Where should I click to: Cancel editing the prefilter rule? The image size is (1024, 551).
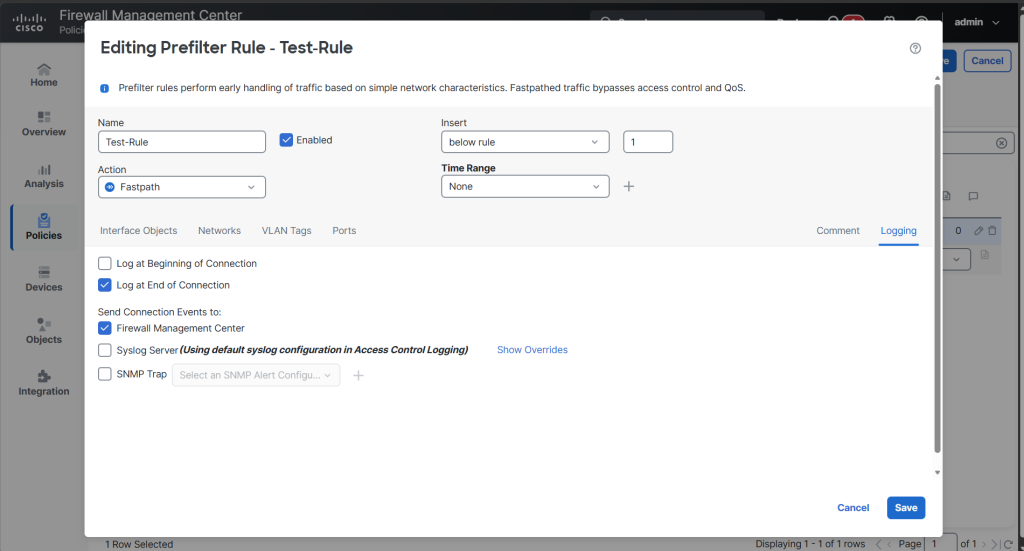click(853, 508)
